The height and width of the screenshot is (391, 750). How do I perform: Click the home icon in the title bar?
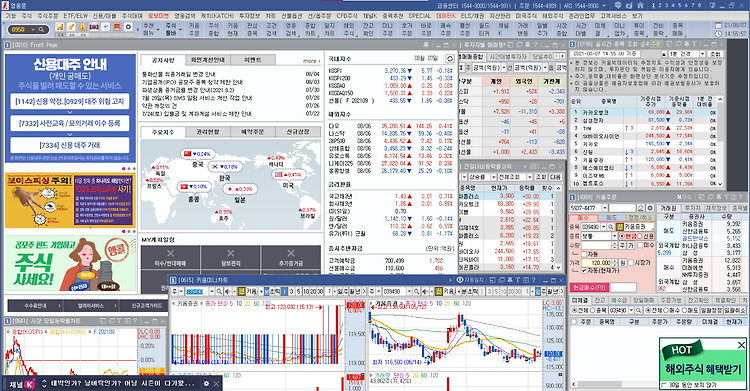640,5
